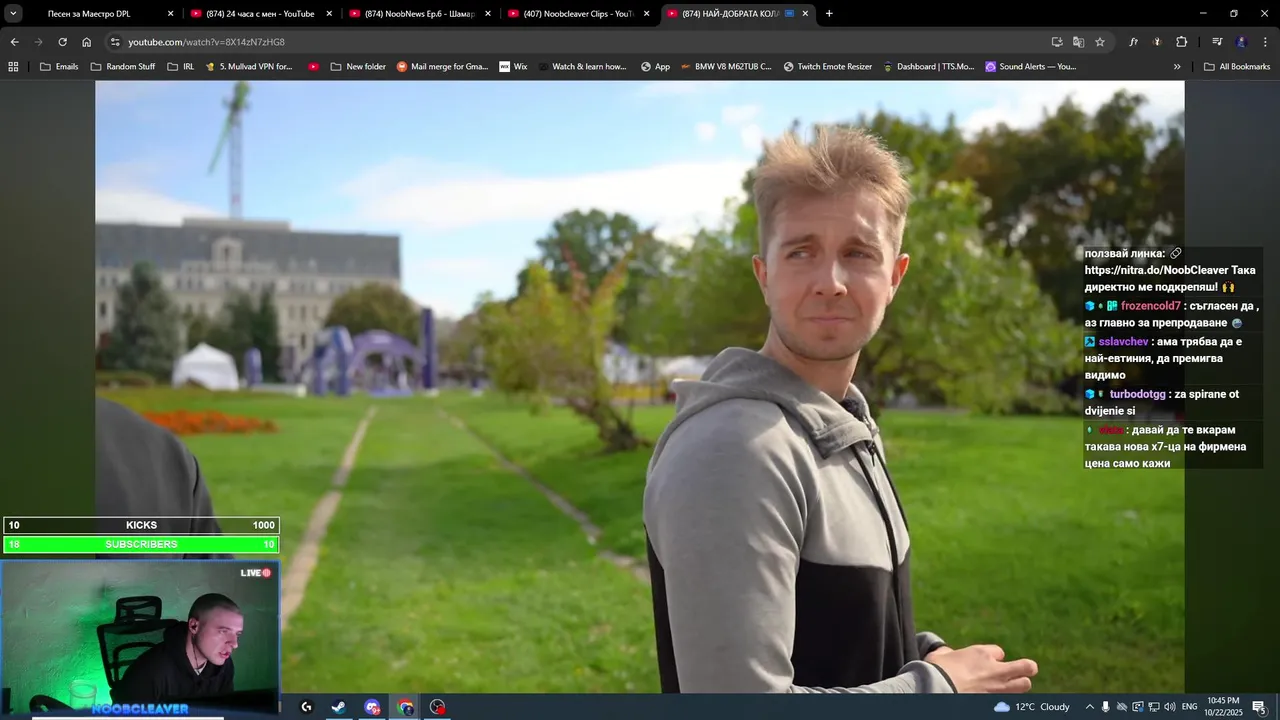
Task: Open the unlabeled YouTube bookmark icon
Action: (x=313, y=67)
